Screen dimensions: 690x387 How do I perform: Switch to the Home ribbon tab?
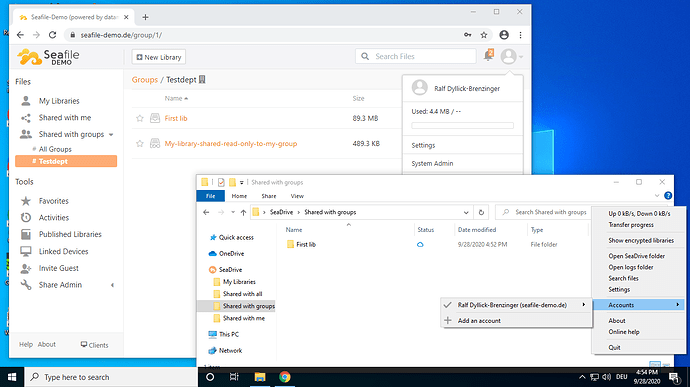239,196
